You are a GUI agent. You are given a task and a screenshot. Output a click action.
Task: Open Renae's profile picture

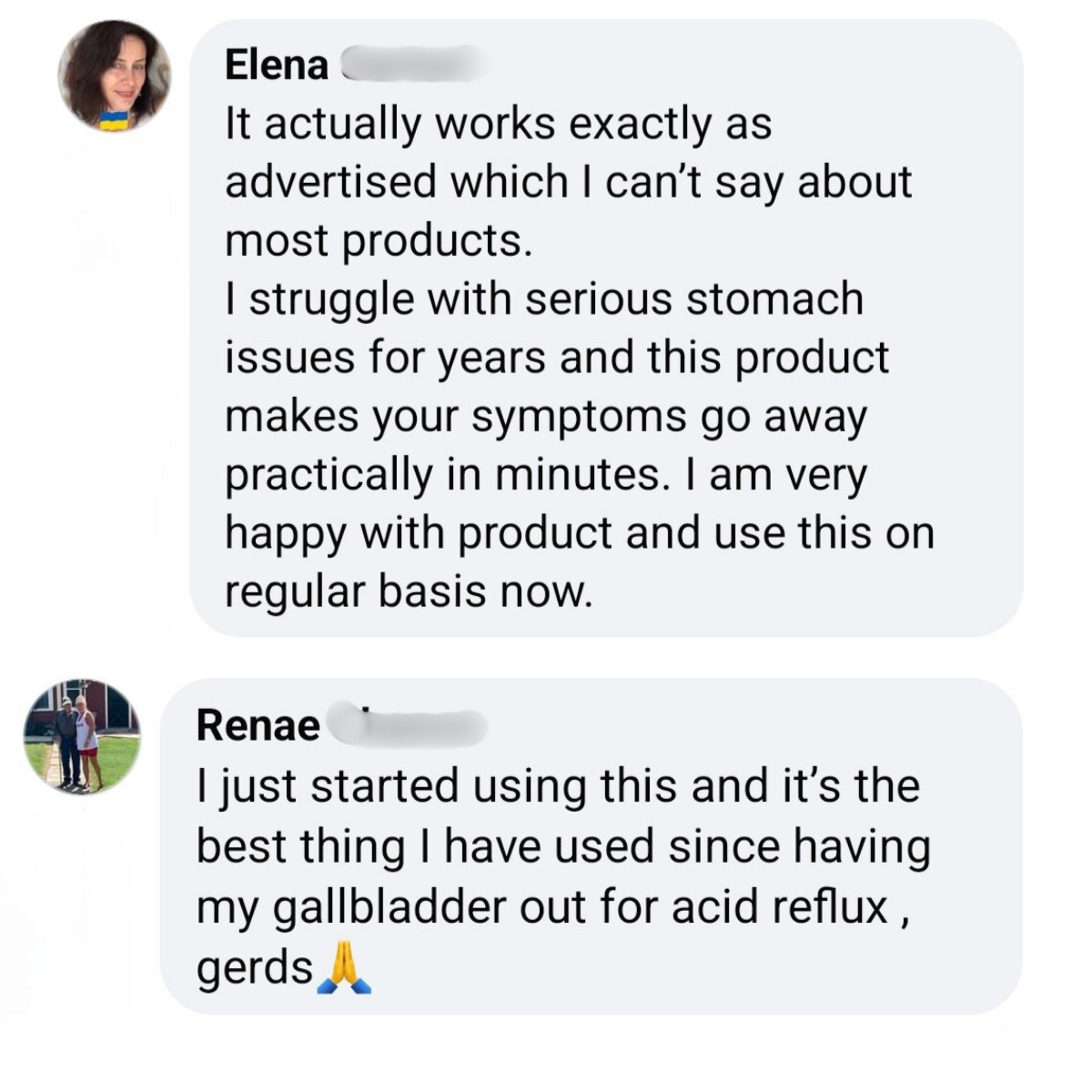coord(82,735)
